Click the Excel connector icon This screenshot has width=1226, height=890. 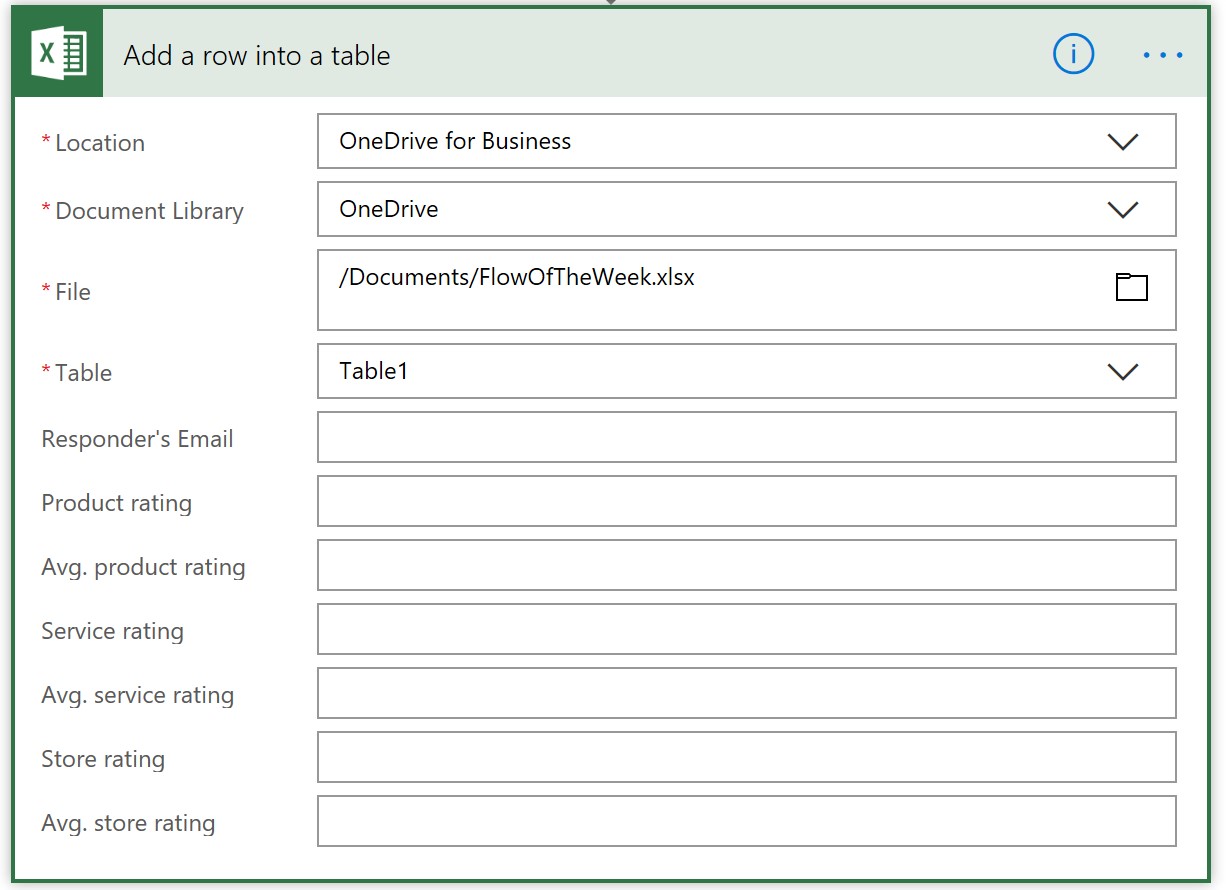56,52
